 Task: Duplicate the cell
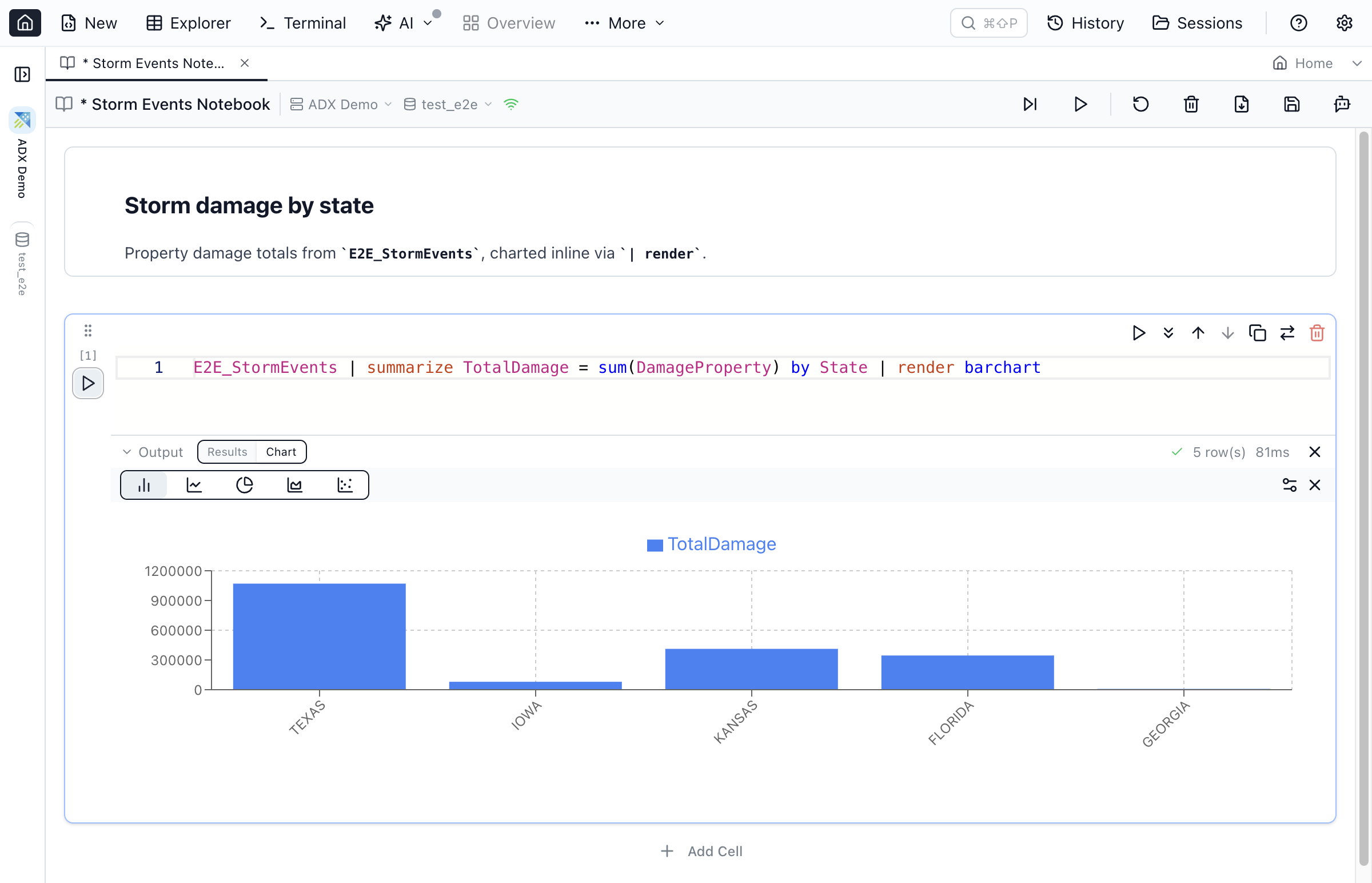[1257, 333]
